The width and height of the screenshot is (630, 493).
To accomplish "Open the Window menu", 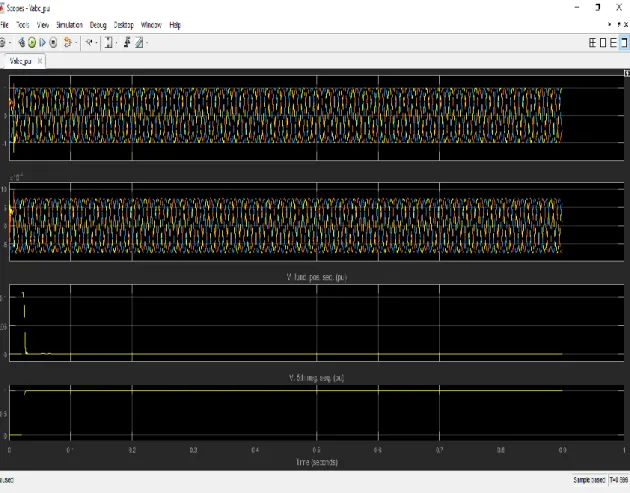I will click(151, 25).
